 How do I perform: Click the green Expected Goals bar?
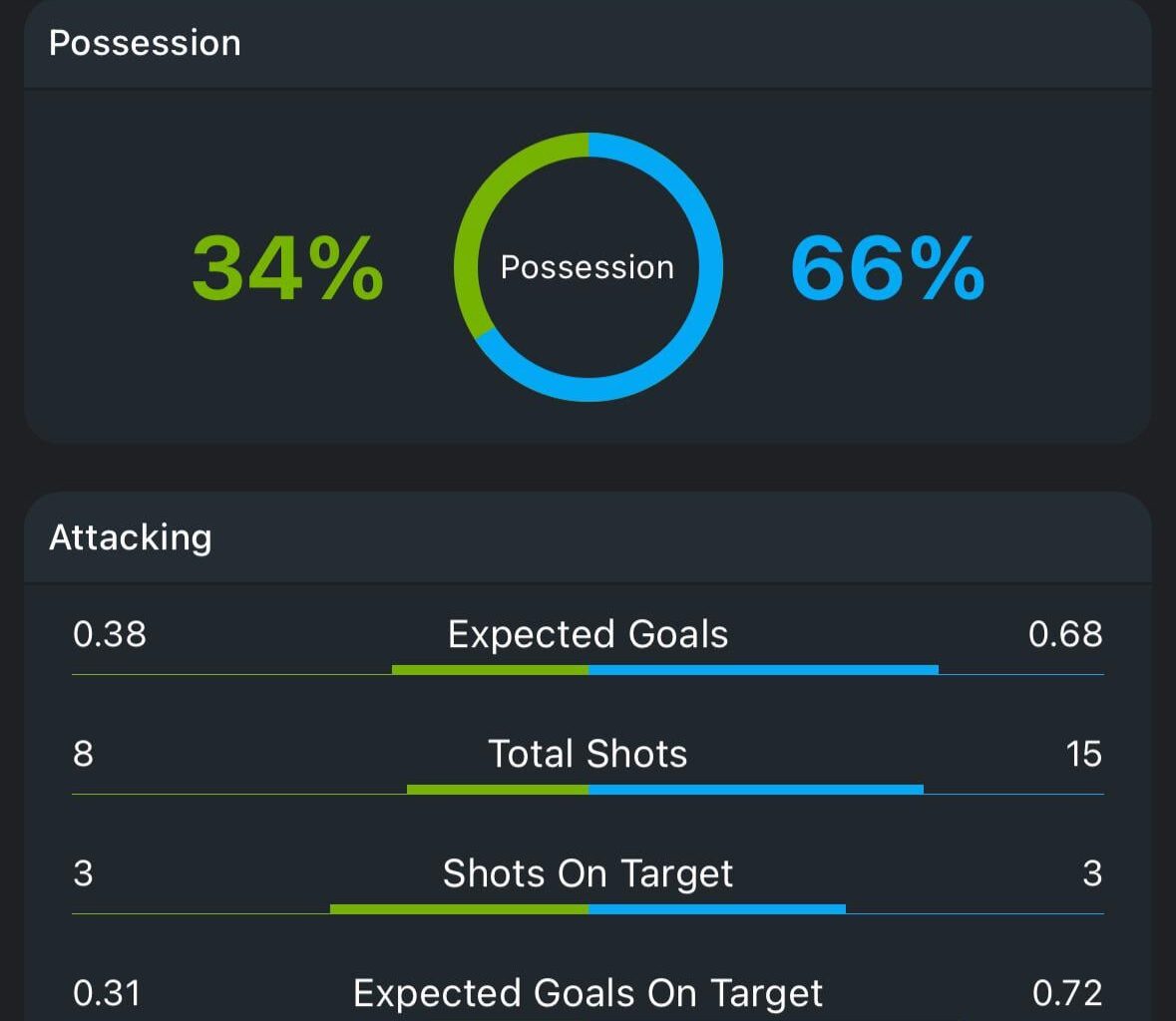point(491,669)
